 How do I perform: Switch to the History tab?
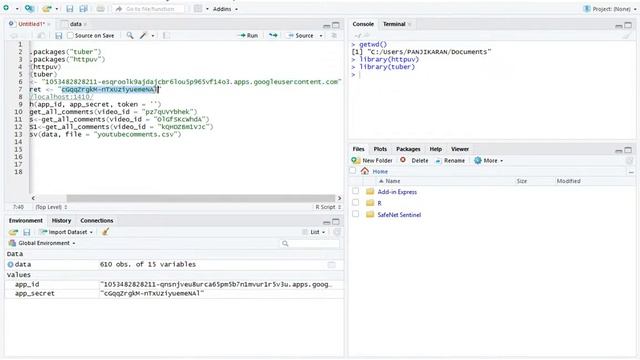61,221
